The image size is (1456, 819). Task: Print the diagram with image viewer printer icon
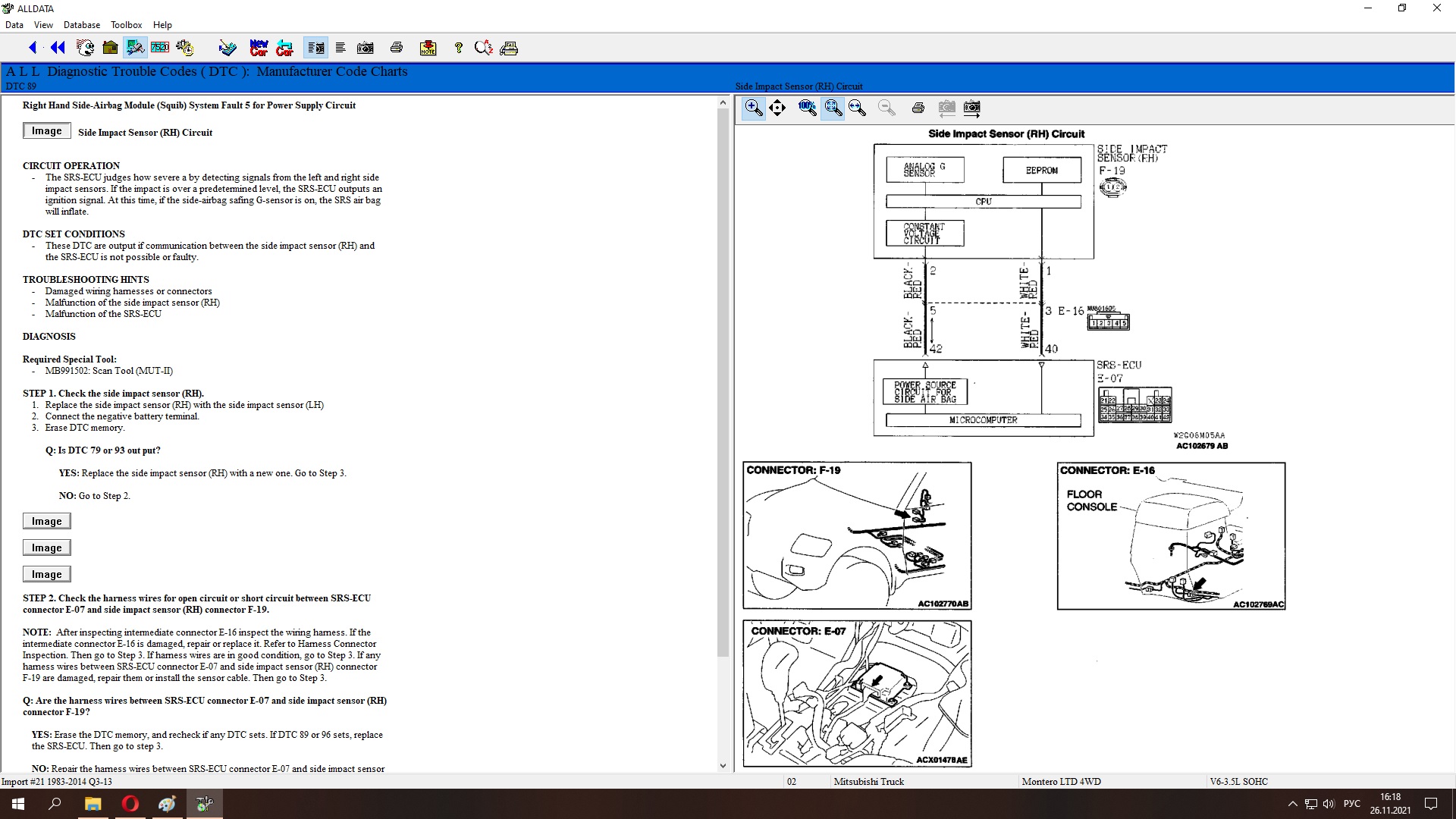tap(918, 108)
